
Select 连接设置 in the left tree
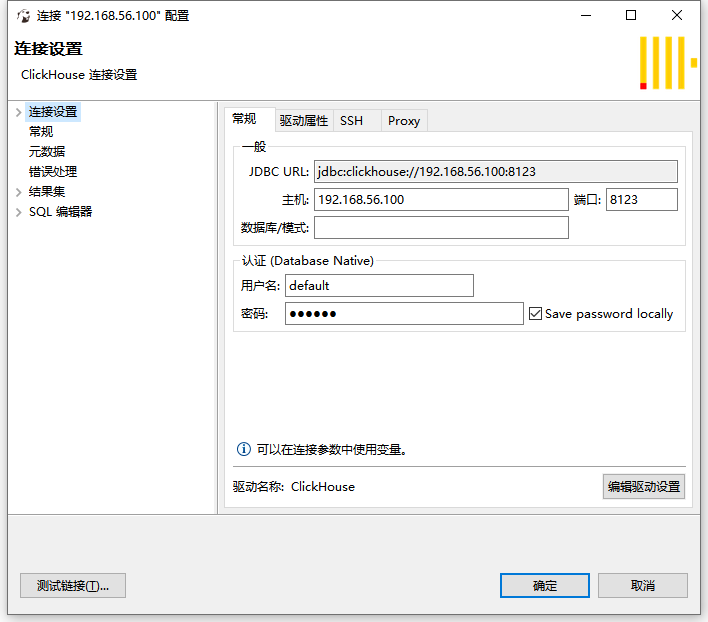click(53, 112)
